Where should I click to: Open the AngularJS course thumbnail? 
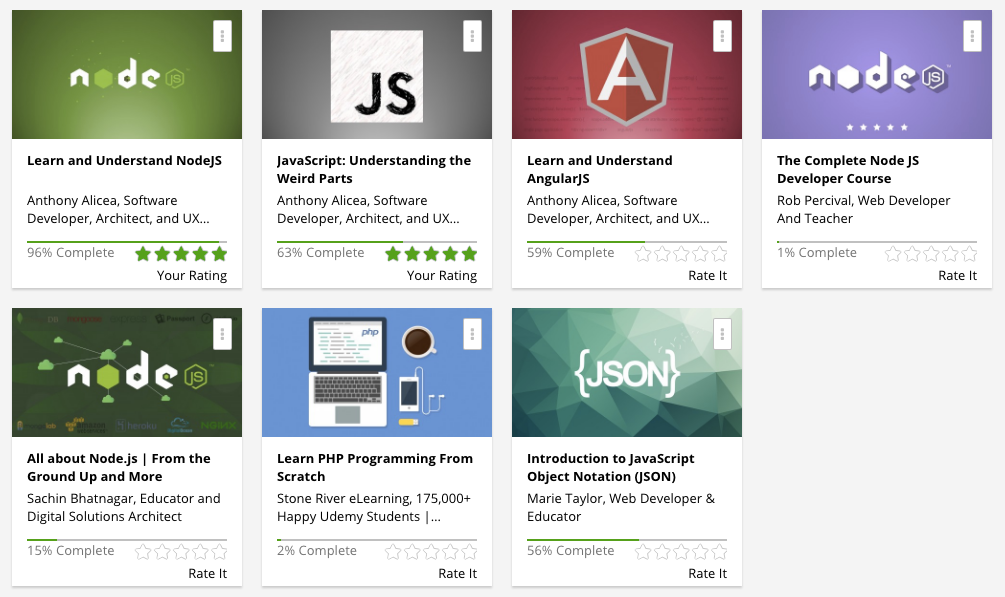(626, 74)
